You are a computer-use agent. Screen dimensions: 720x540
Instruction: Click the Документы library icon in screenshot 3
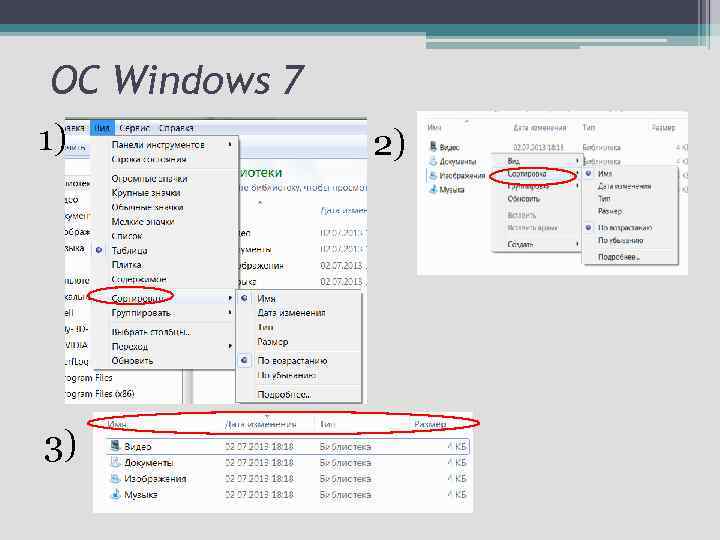click(x=115, y=462)
